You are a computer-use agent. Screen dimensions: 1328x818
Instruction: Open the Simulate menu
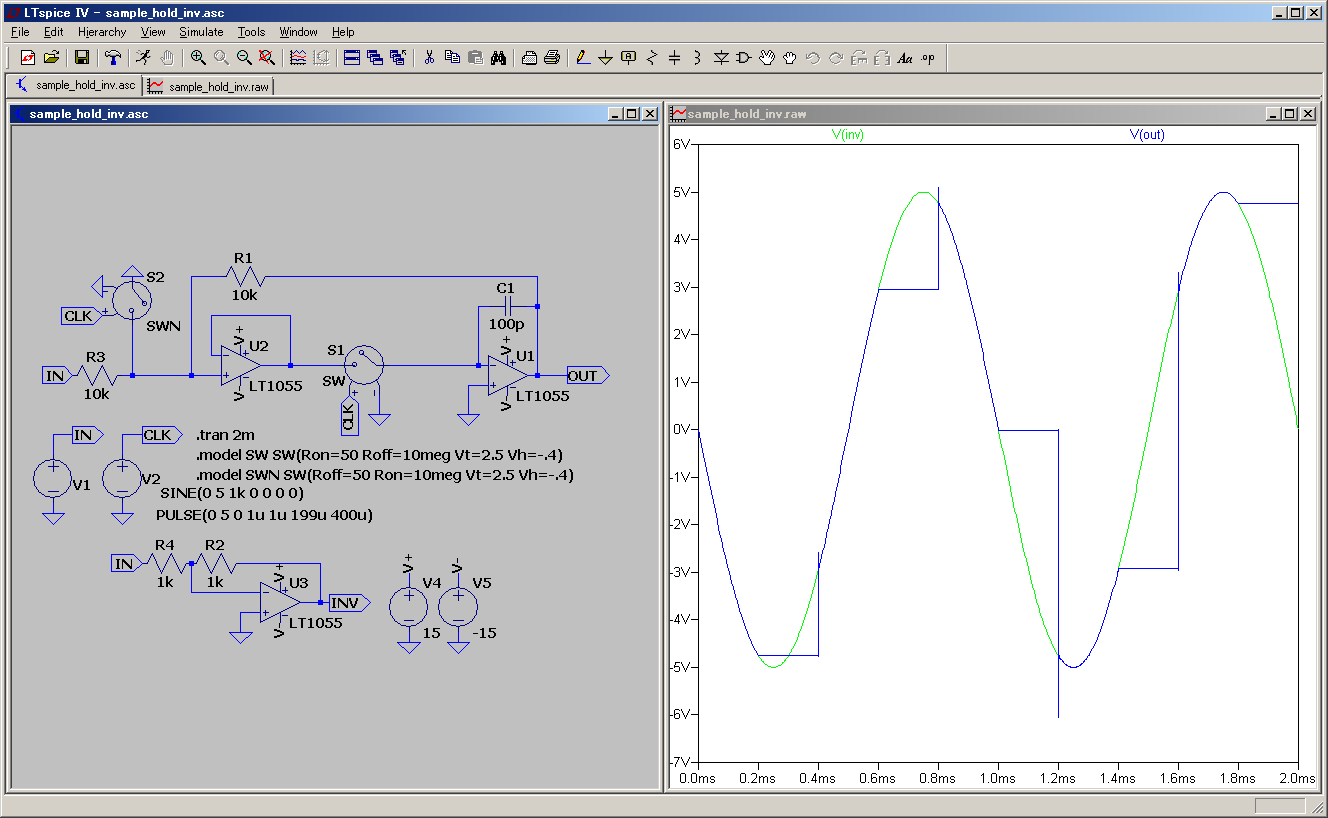pos(201,32)
